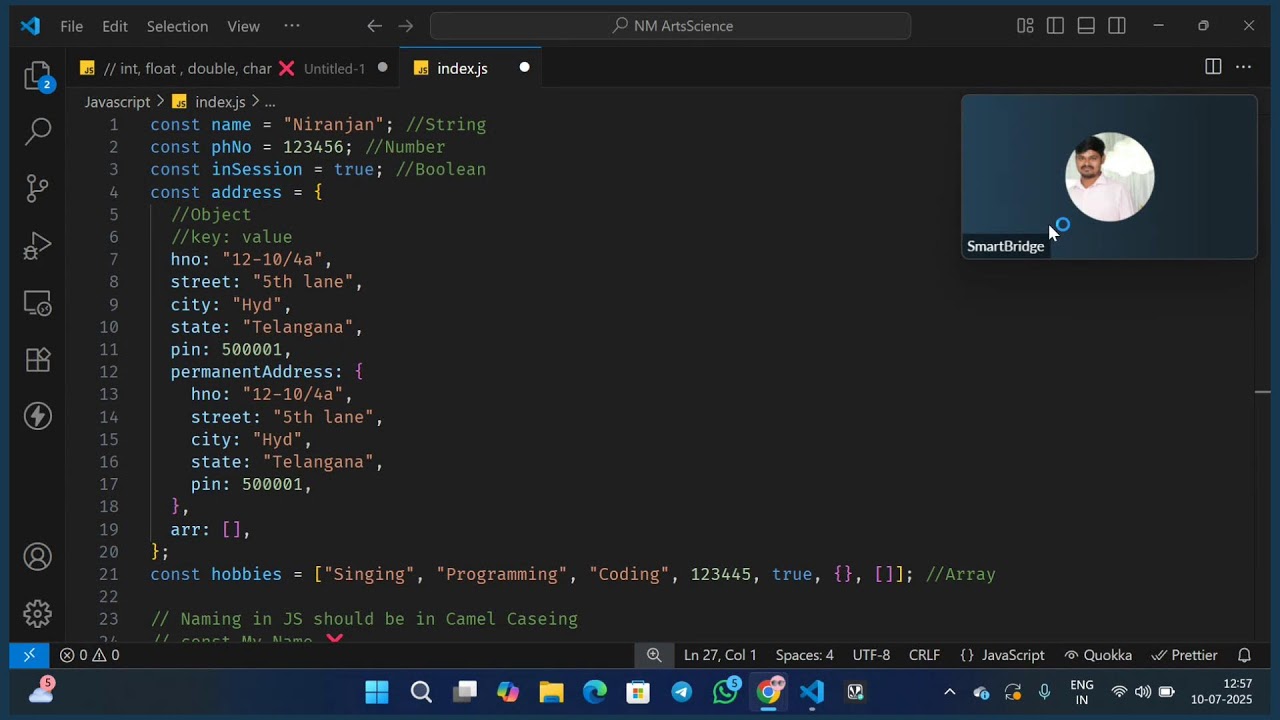Open Microsoft Store from taskbar
1280x720 pixels.
638,692
